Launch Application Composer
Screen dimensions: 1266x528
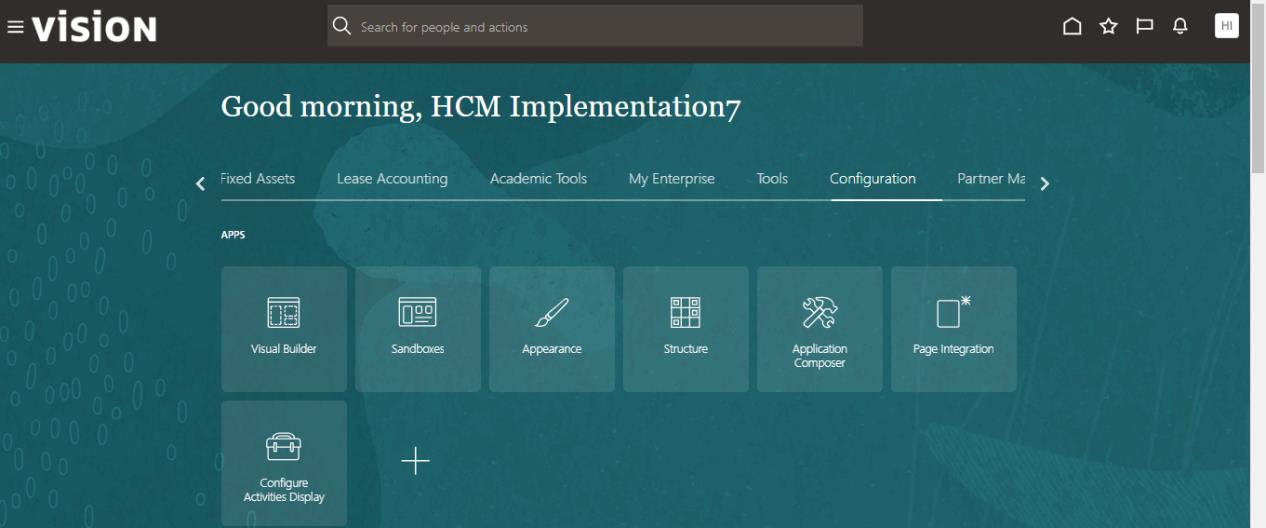[x=820, y=328]
